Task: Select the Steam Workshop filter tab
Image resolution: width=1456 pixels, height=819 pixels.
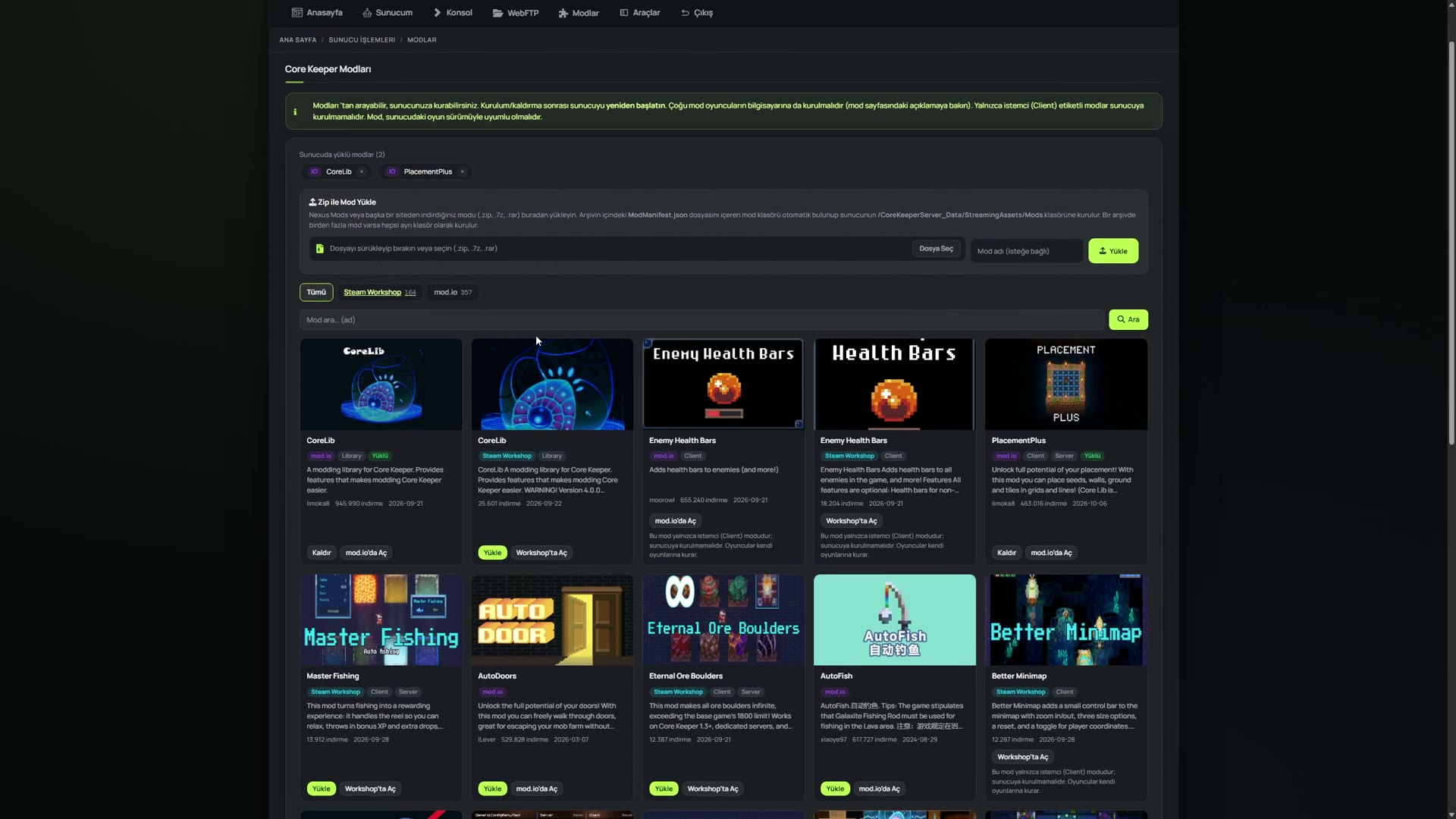Action: (x=379, y=292)
